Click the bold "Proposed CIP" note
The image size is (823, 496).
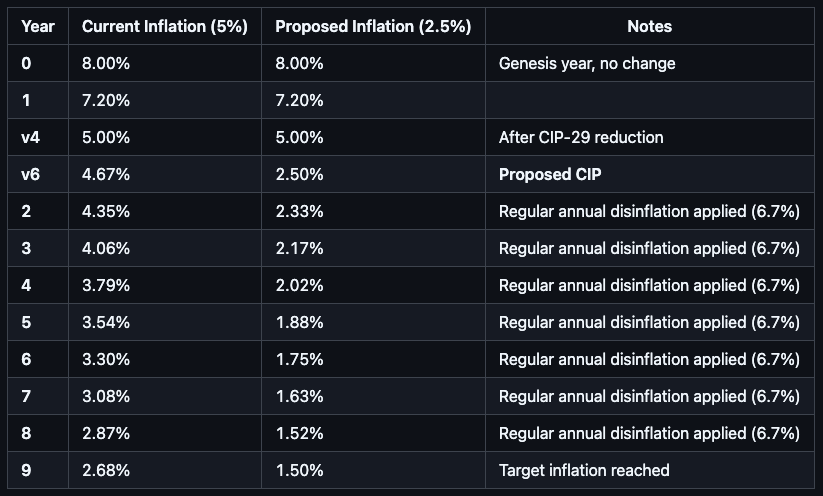[550, 175]
